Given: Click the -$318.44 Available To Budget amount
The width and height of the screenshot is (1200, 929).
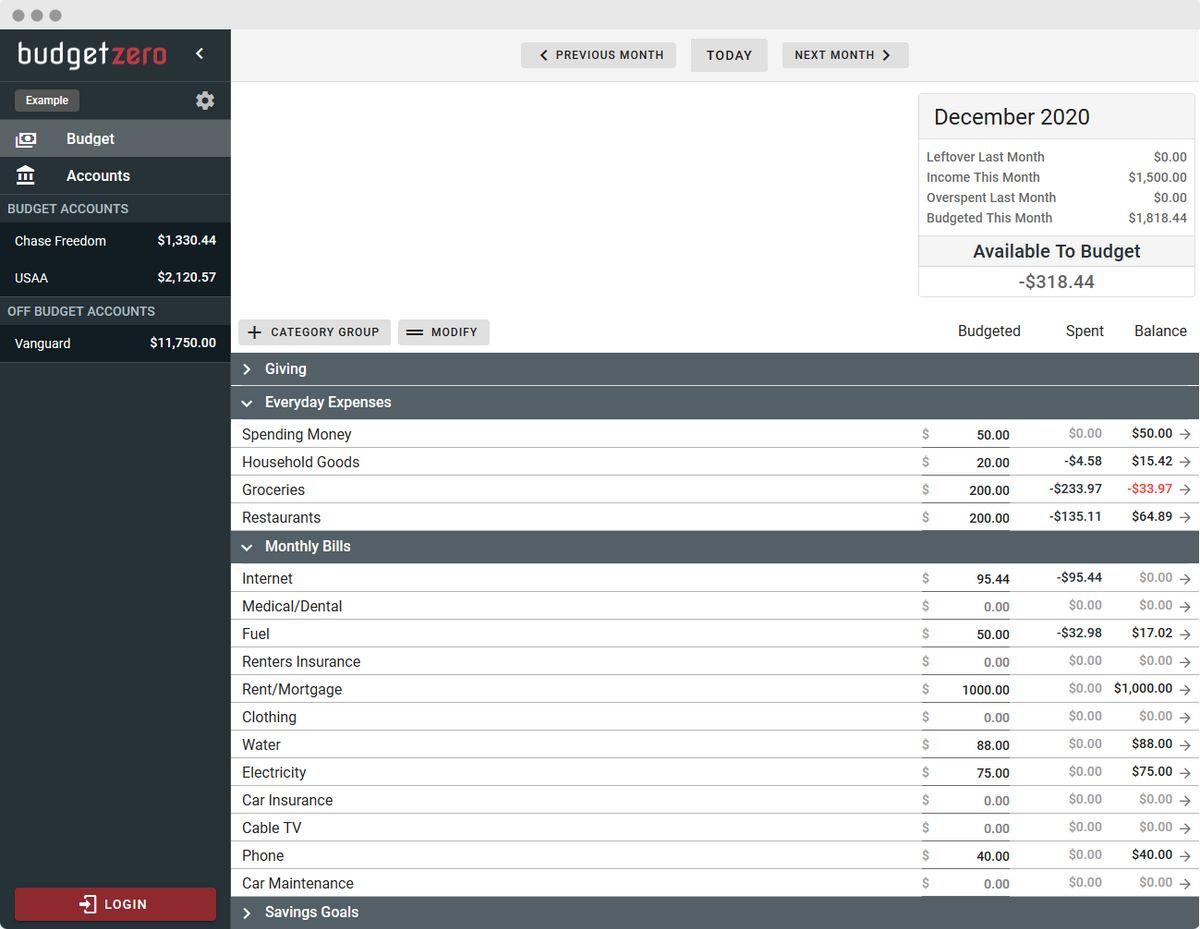Looking at the screenshot, I should pos(1056,282).
